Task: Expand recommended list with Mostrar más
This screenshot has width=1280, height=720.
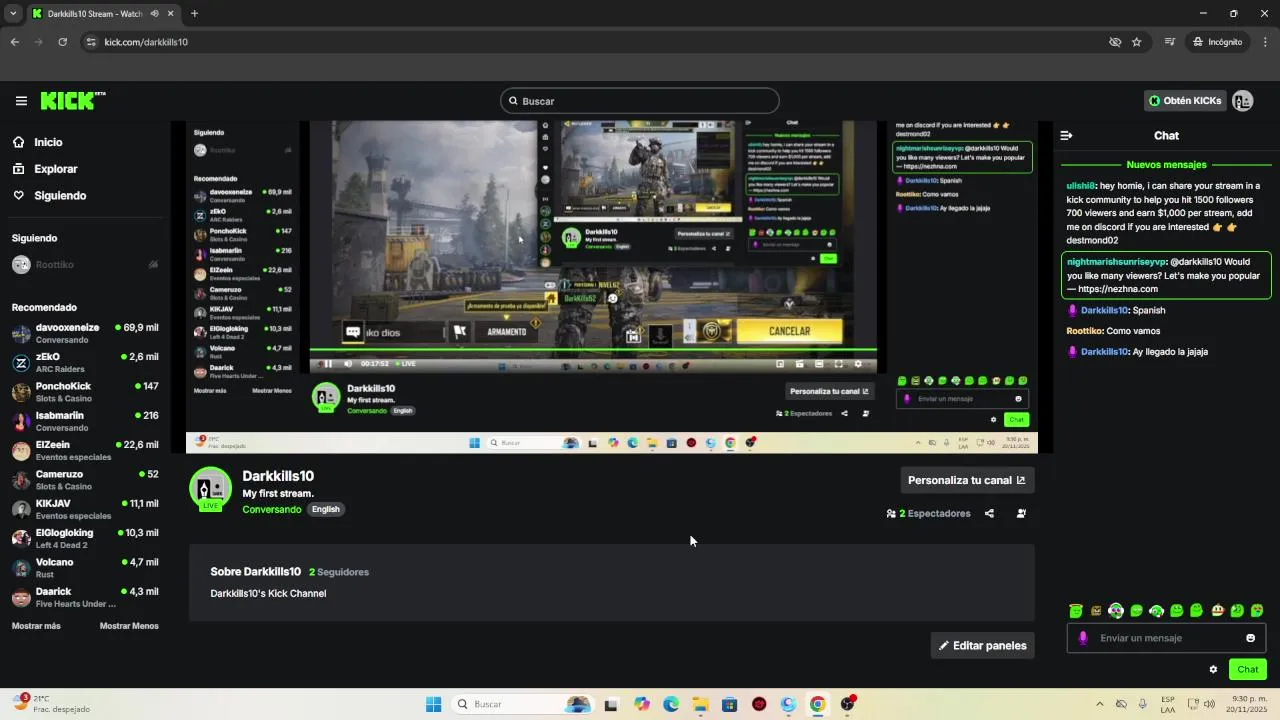Action: click(36, 626)
